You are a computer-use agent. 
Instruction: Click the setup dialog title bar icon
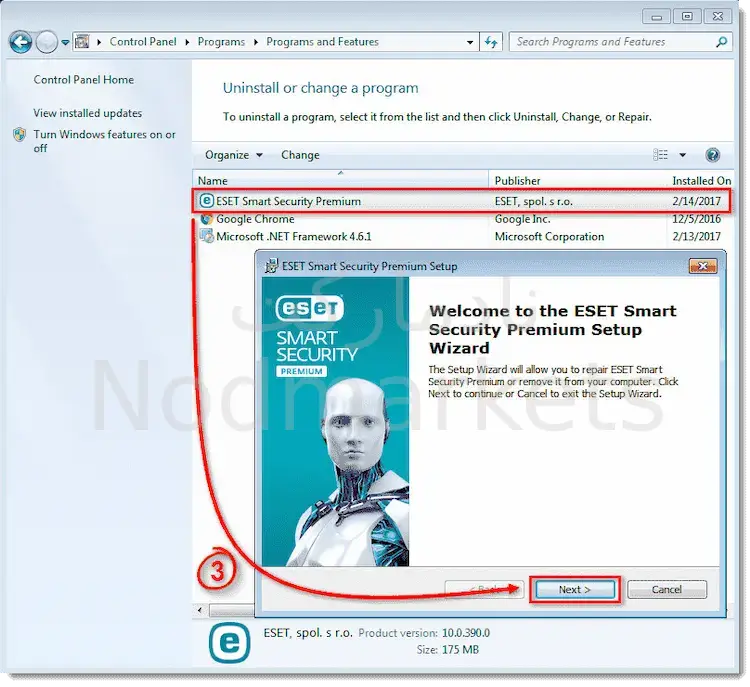coord(271,266)
